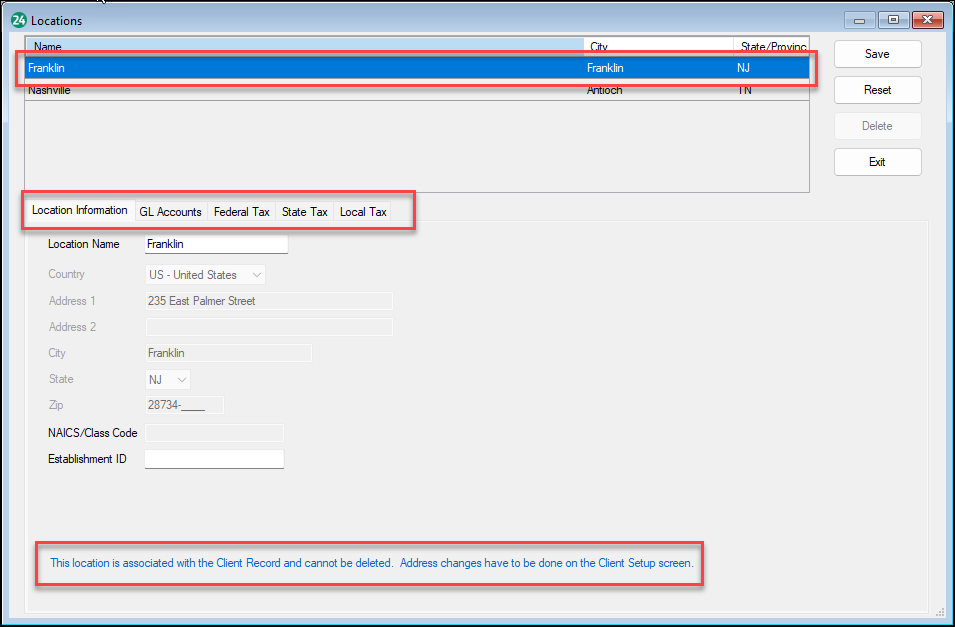
Task: Click the Zip code field
Action: tap(183, 404)
